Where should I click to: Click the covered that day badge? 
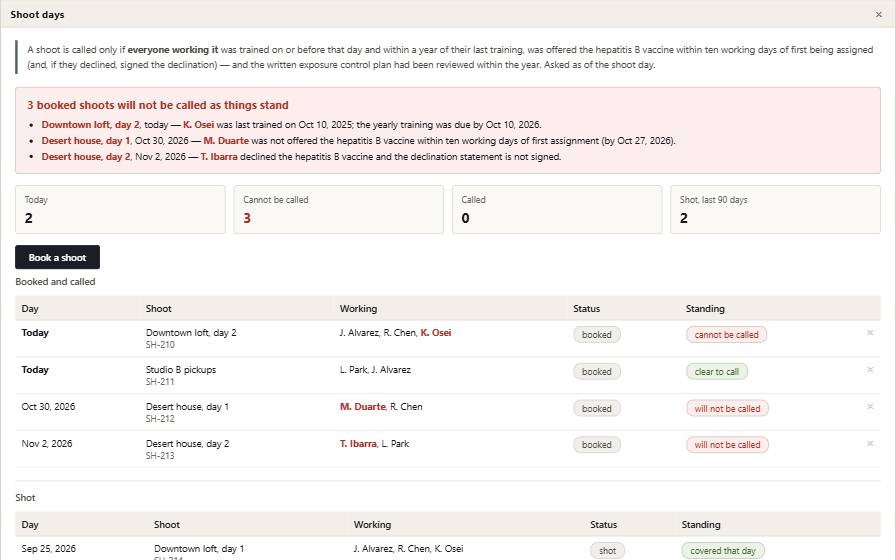pyautogui.click(x=723, y=551)
